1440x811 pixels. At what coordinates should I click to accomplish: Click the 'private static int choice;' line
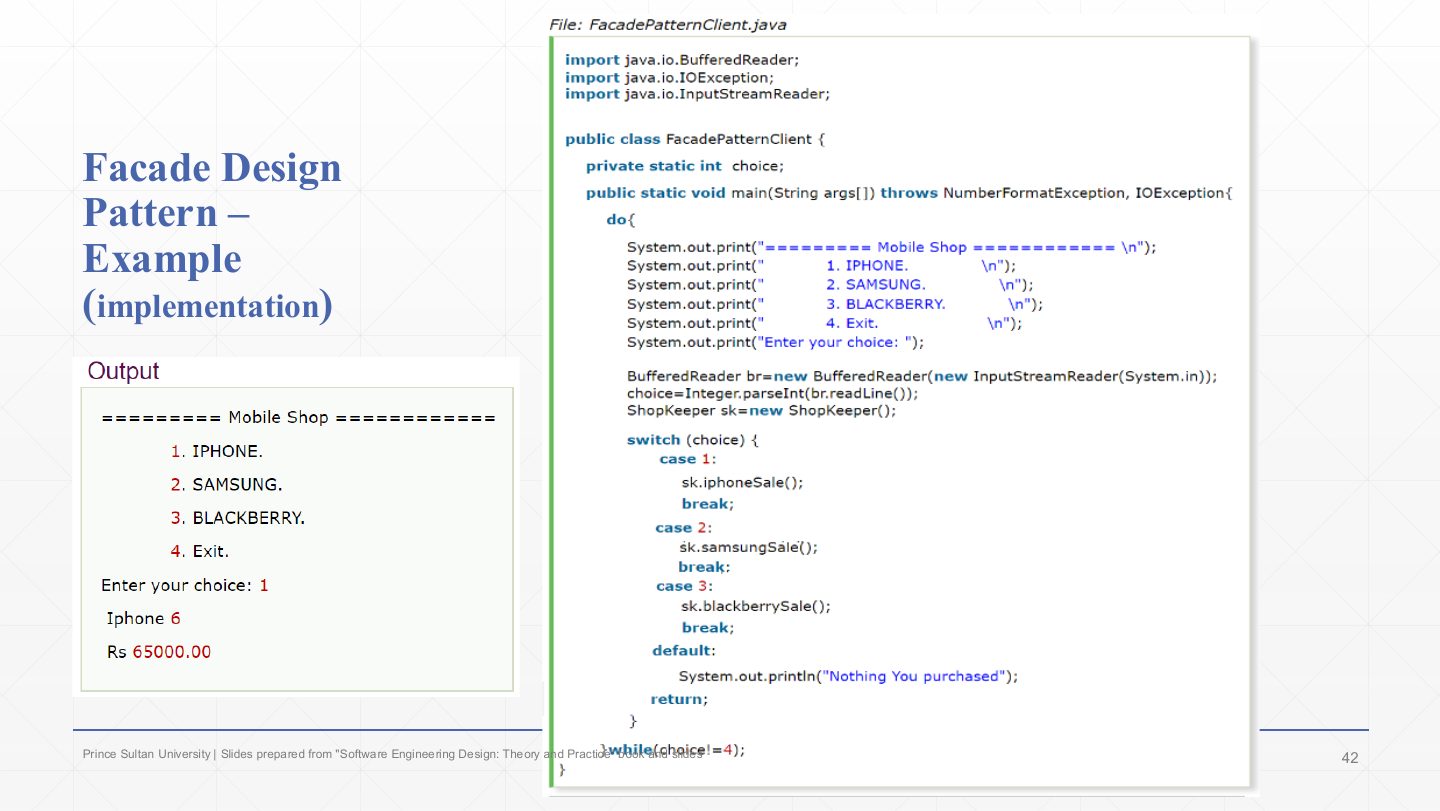pos(685,166)
